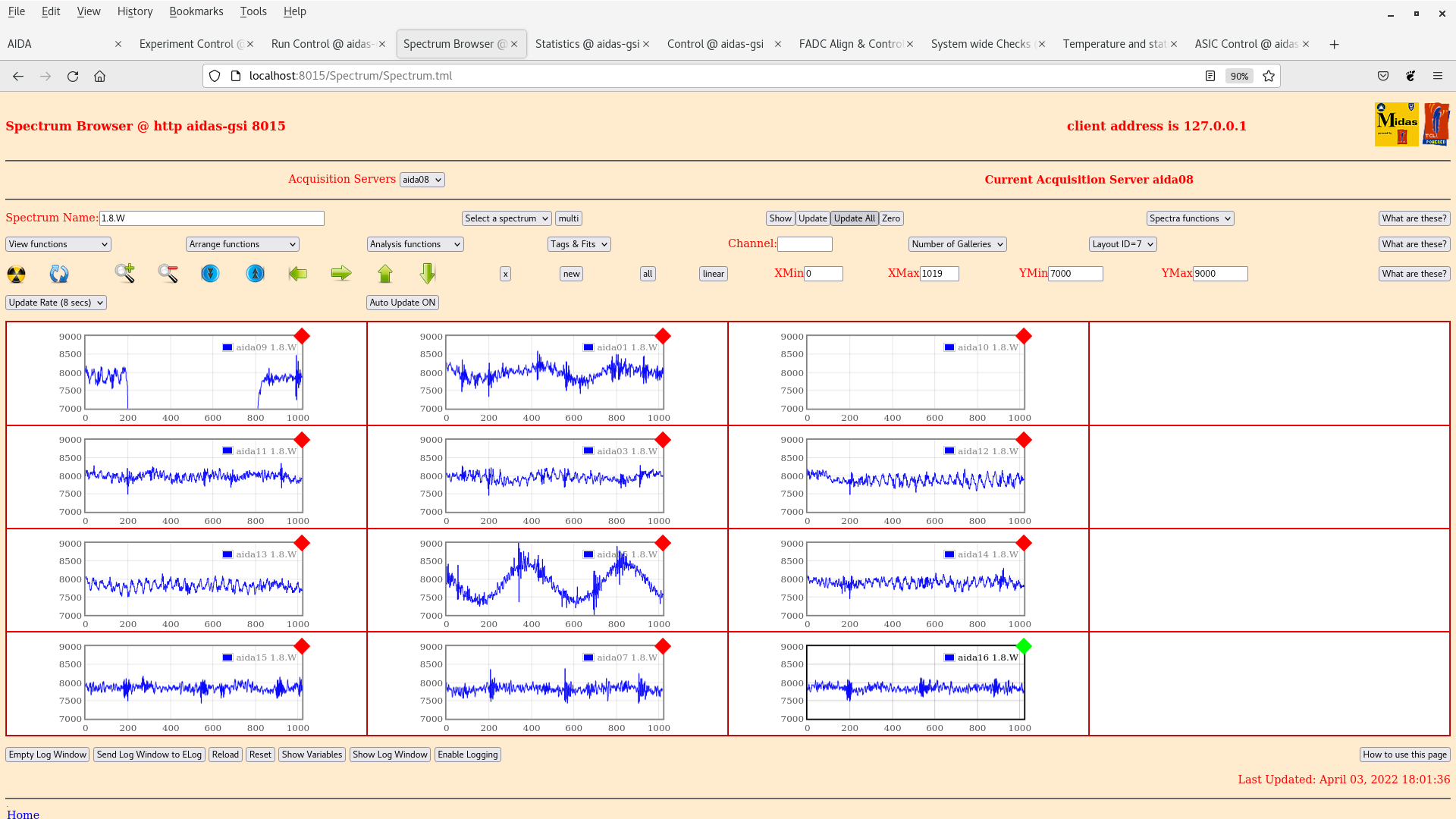Screen dimensions: 1456x819
Task: Click the Show Log Window button
Action: point(390,755)
